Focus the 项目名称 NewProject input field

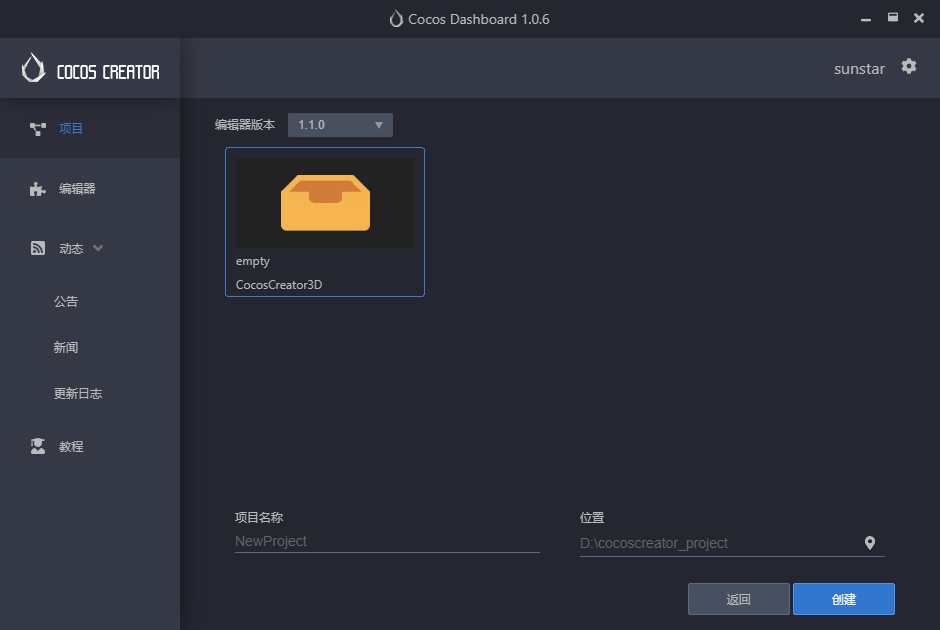(x=387, y=541)
